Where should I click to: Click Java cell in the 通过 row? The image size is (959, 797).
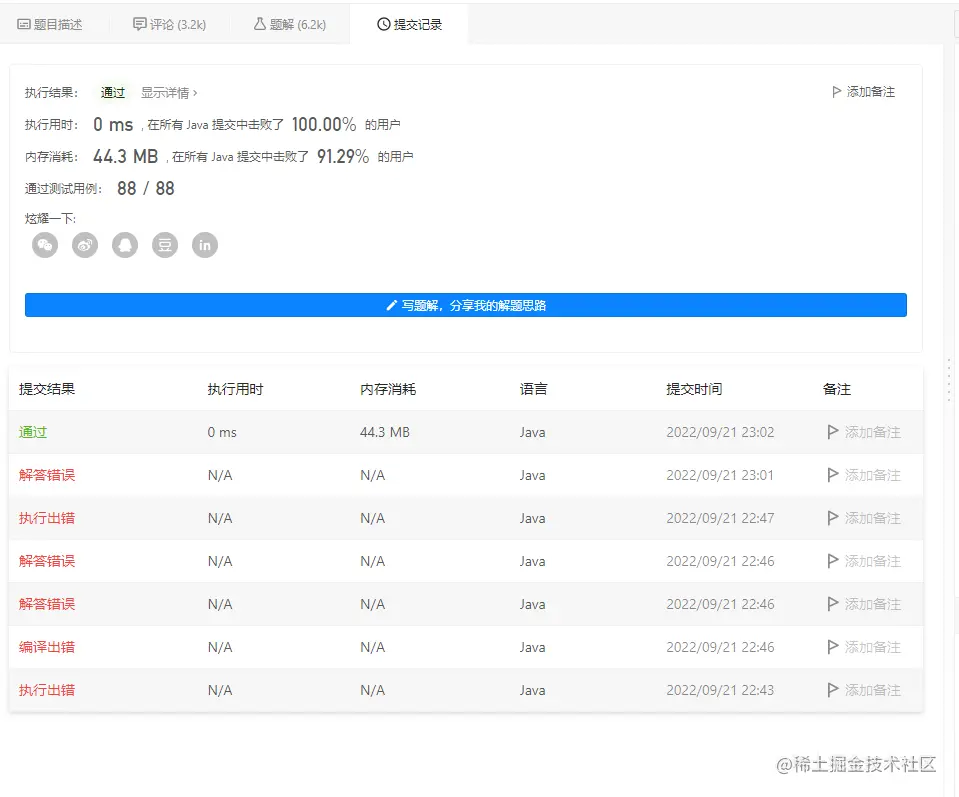tap(532, 432)
